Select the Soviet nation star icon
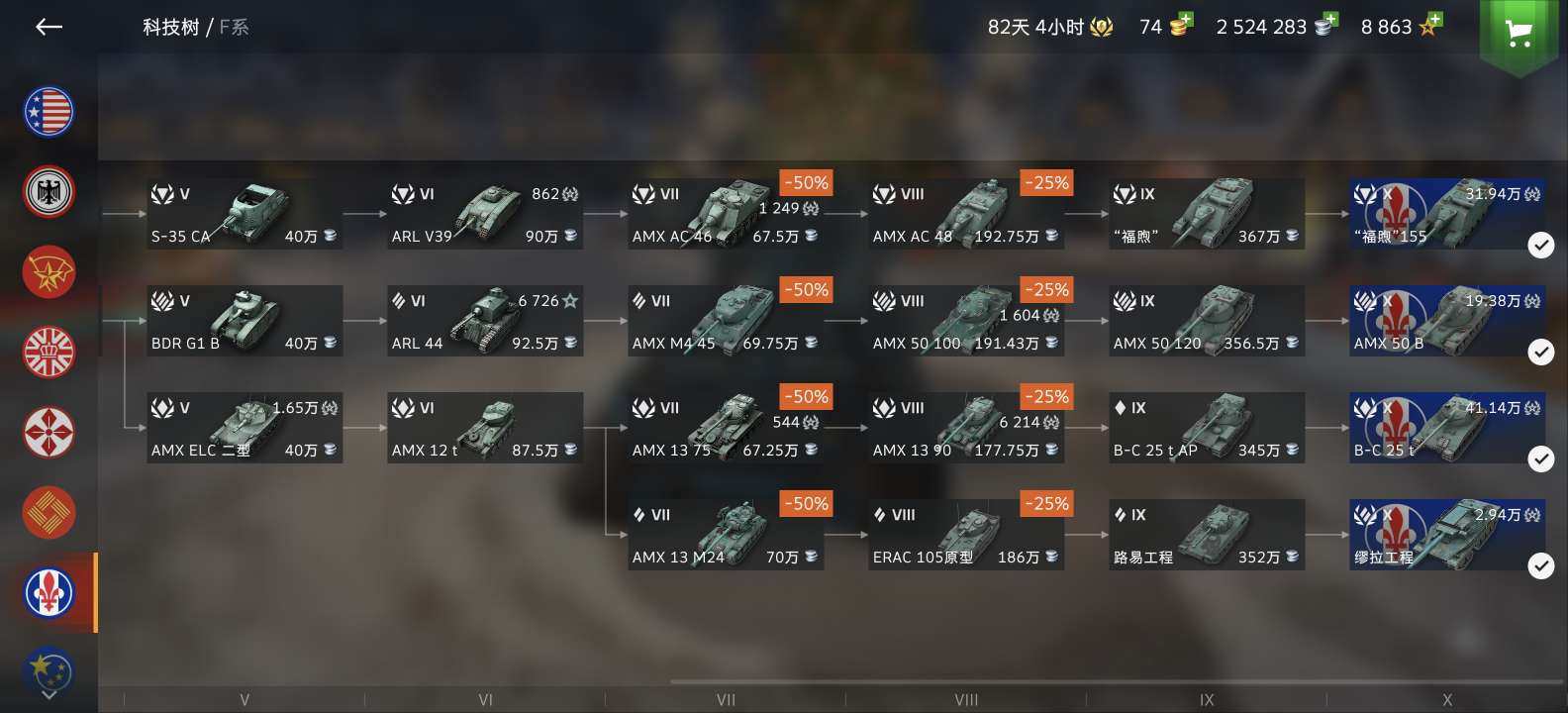This screenshot has height=713, width=1568. 49,271
